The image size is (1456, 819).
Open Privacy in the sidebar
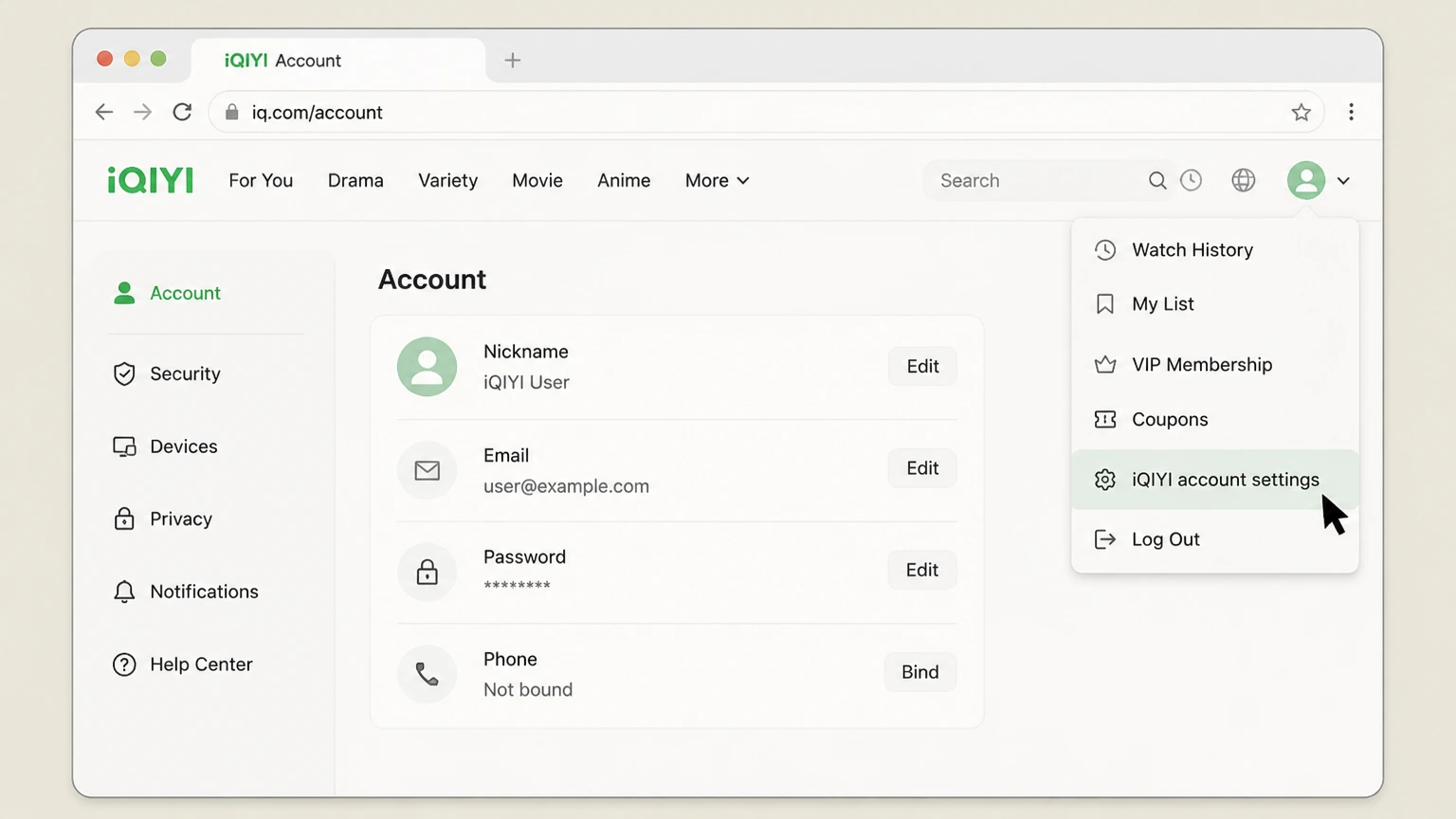pos(162,519)
